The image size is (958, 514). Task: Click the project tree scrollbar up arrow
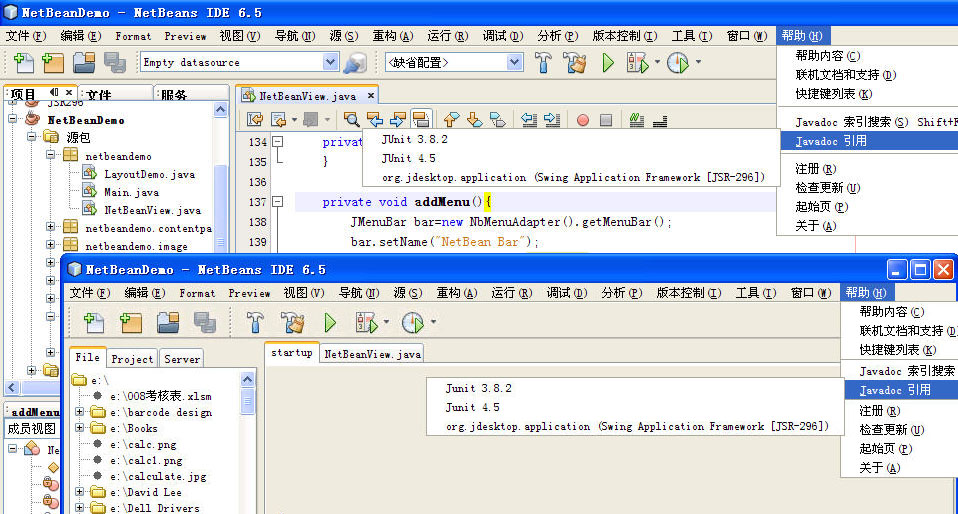221,109
